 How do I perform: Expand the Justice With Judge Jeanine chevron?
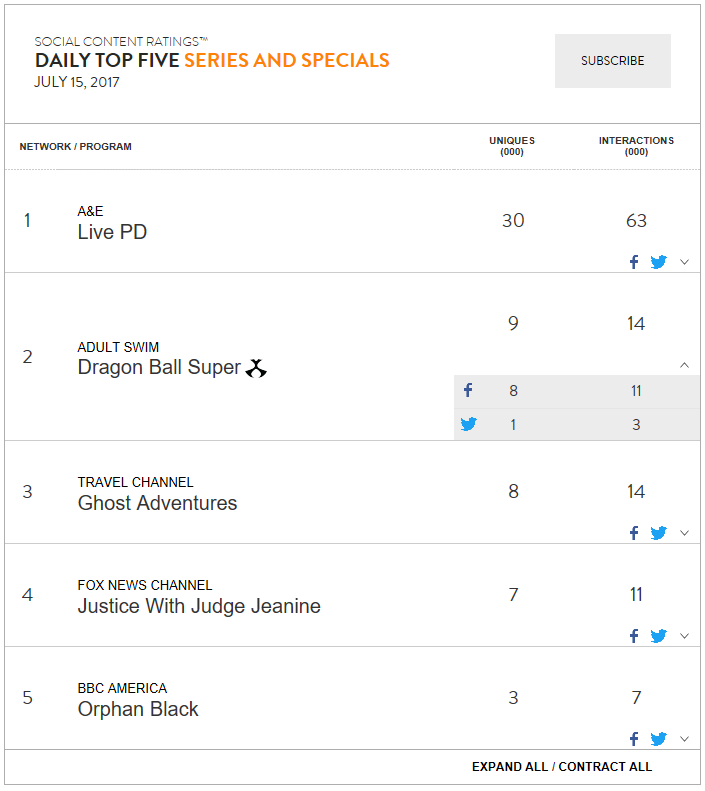[x=684, y=636]
